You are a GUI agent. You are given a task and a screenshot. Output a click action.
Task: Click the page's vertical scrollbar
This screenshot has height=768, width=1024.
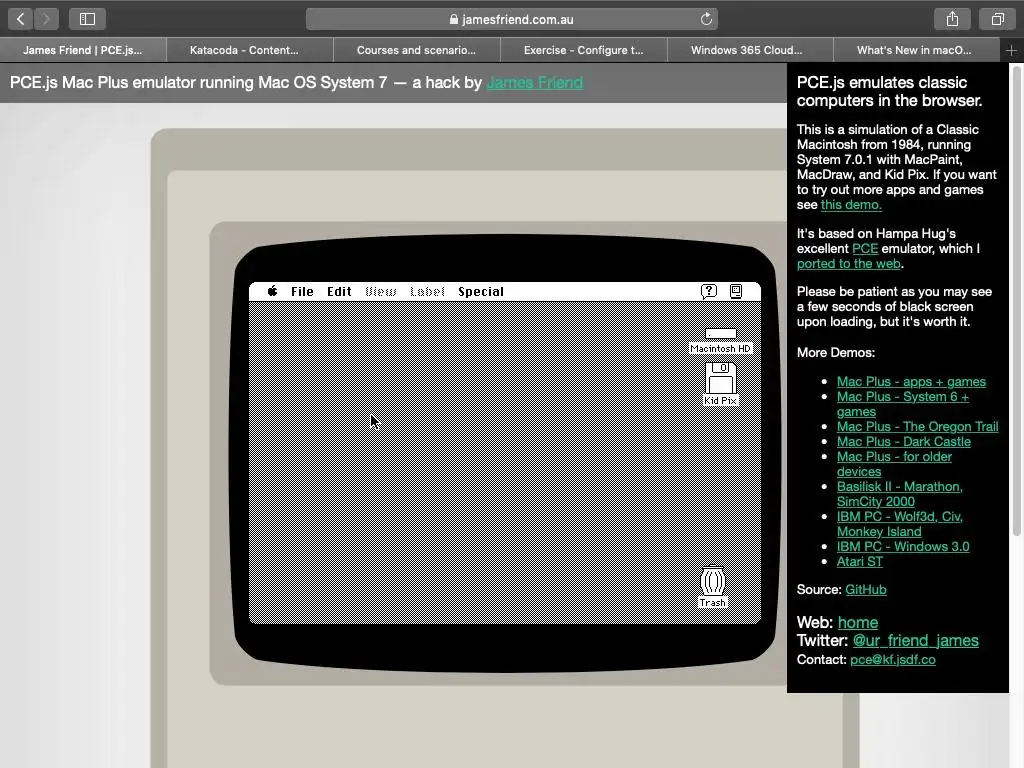[x=1016, y=300]
